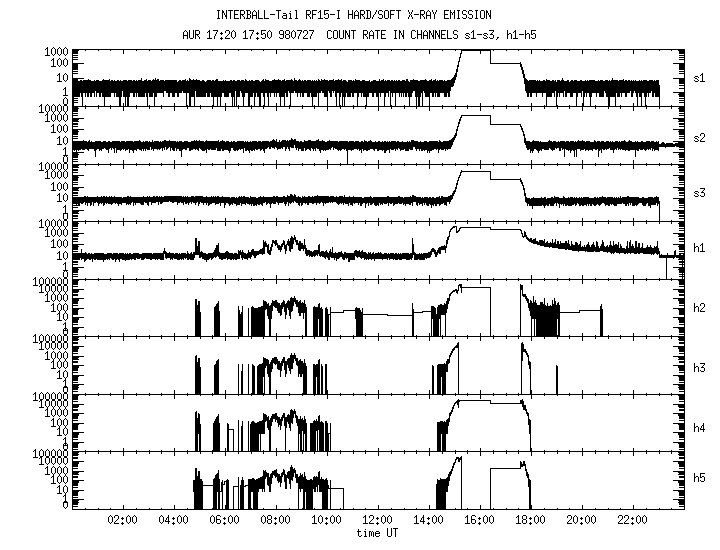Select the 16:00 time axis tick label
The width and height of the screenshot is (720, 550).
[479, 520]
